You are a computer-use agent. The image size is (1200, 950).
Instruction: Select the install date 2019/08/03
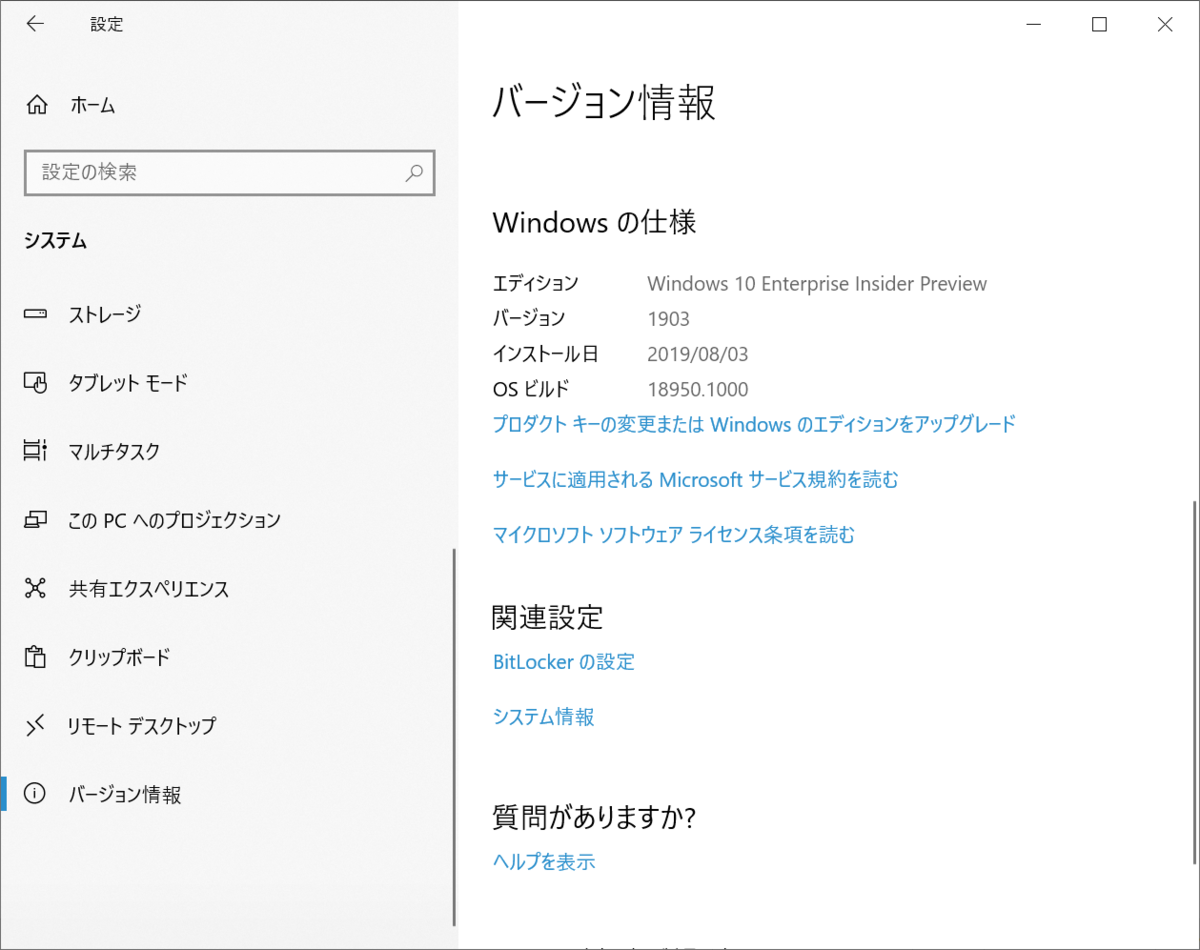pyautogui.click(x=698, y=354)
